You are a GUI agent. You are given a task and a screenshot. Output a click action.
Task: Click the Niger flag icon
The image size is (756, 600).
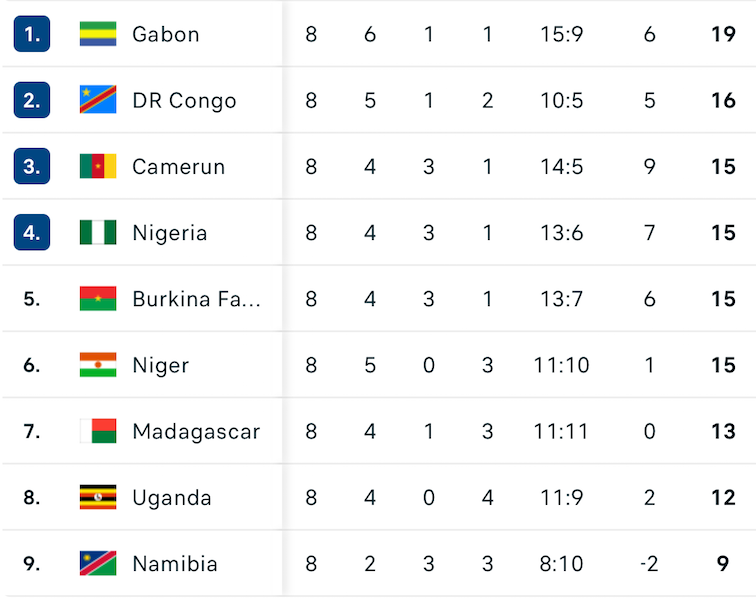[x=98, y=365]
